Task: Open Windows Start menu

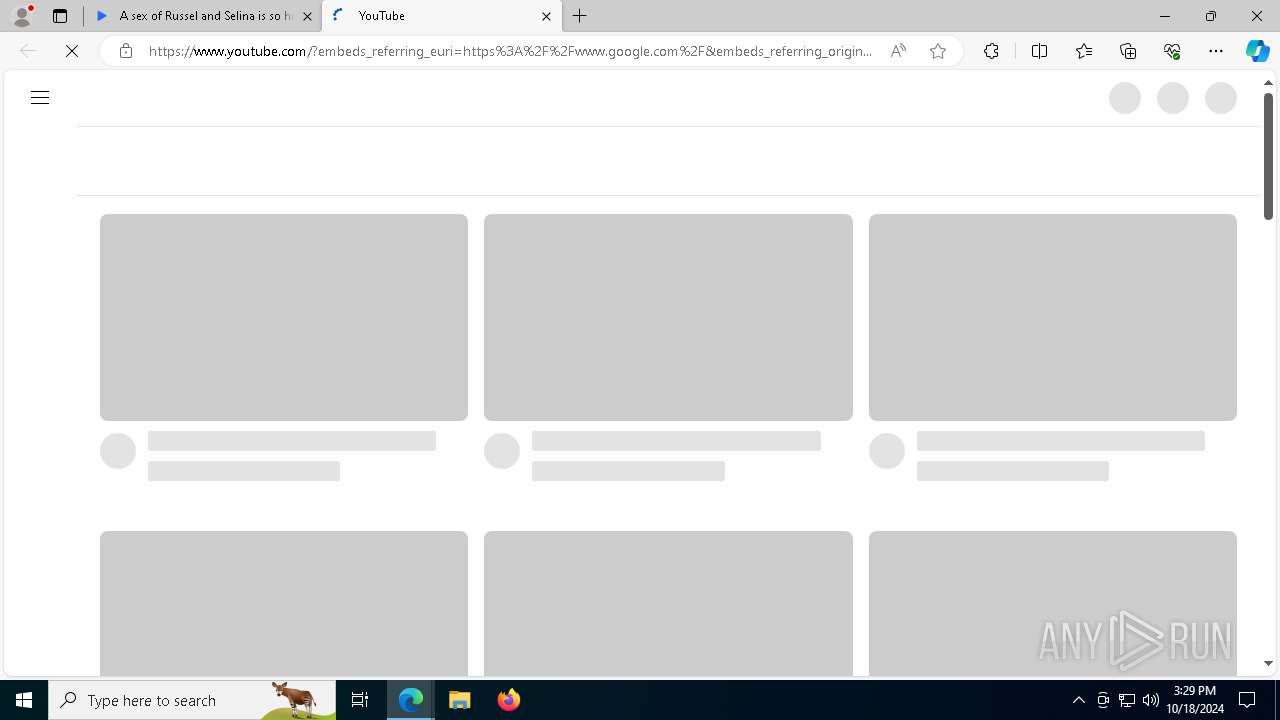Action: pyautogui.click(x=24, y=700)
